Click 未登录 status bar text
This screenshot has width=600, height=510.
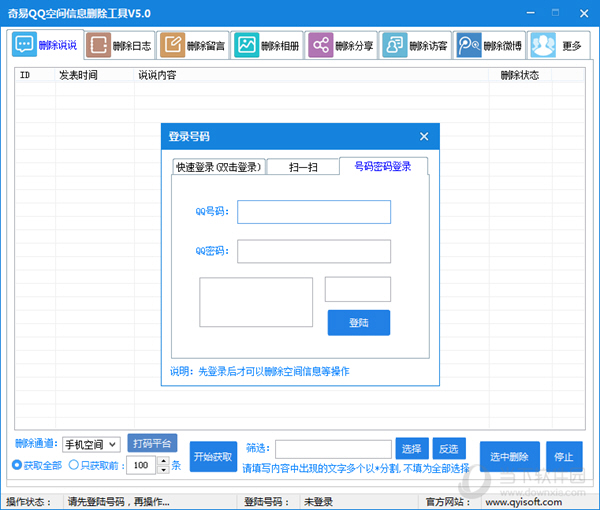click(318, 502)
